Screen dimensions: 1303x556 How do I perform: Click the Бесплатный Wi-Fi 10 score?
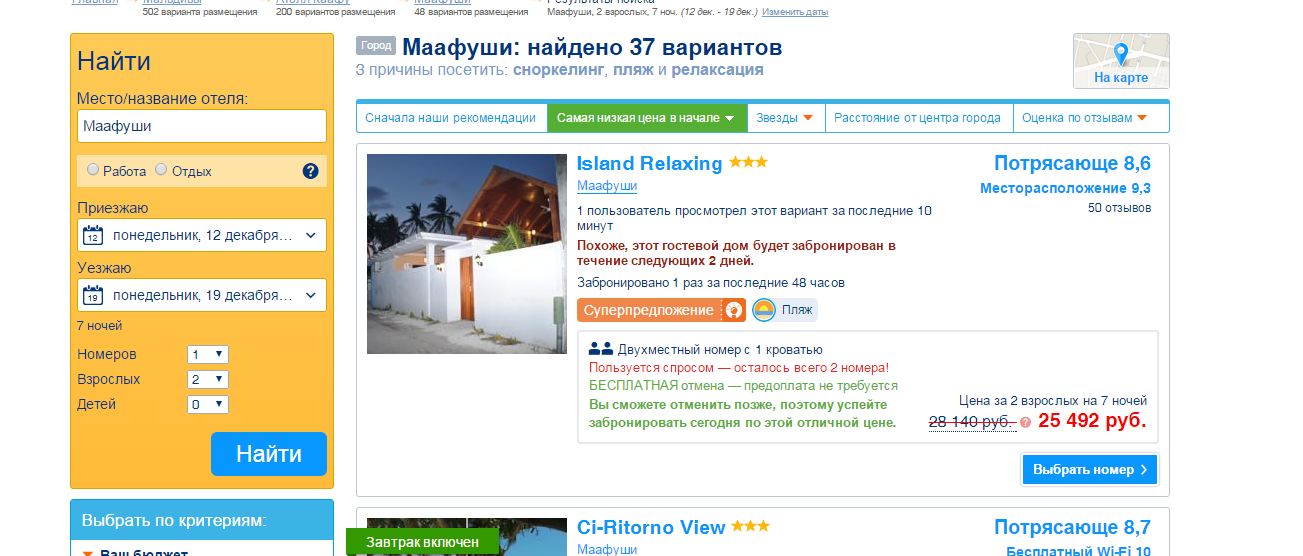pyautogui.click(x=1079, y=551)
